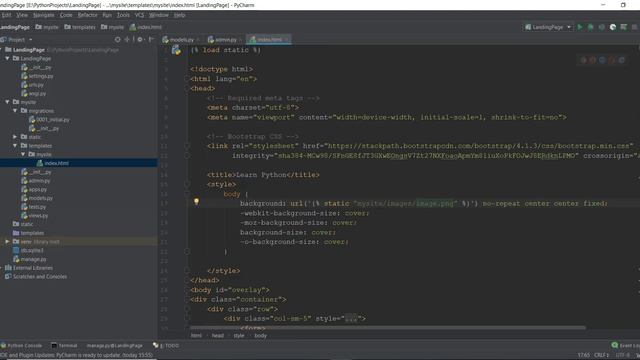640x360 pixels.
Task: Unfold the collapsed style attribute placeholder
Action: point(351,318)
